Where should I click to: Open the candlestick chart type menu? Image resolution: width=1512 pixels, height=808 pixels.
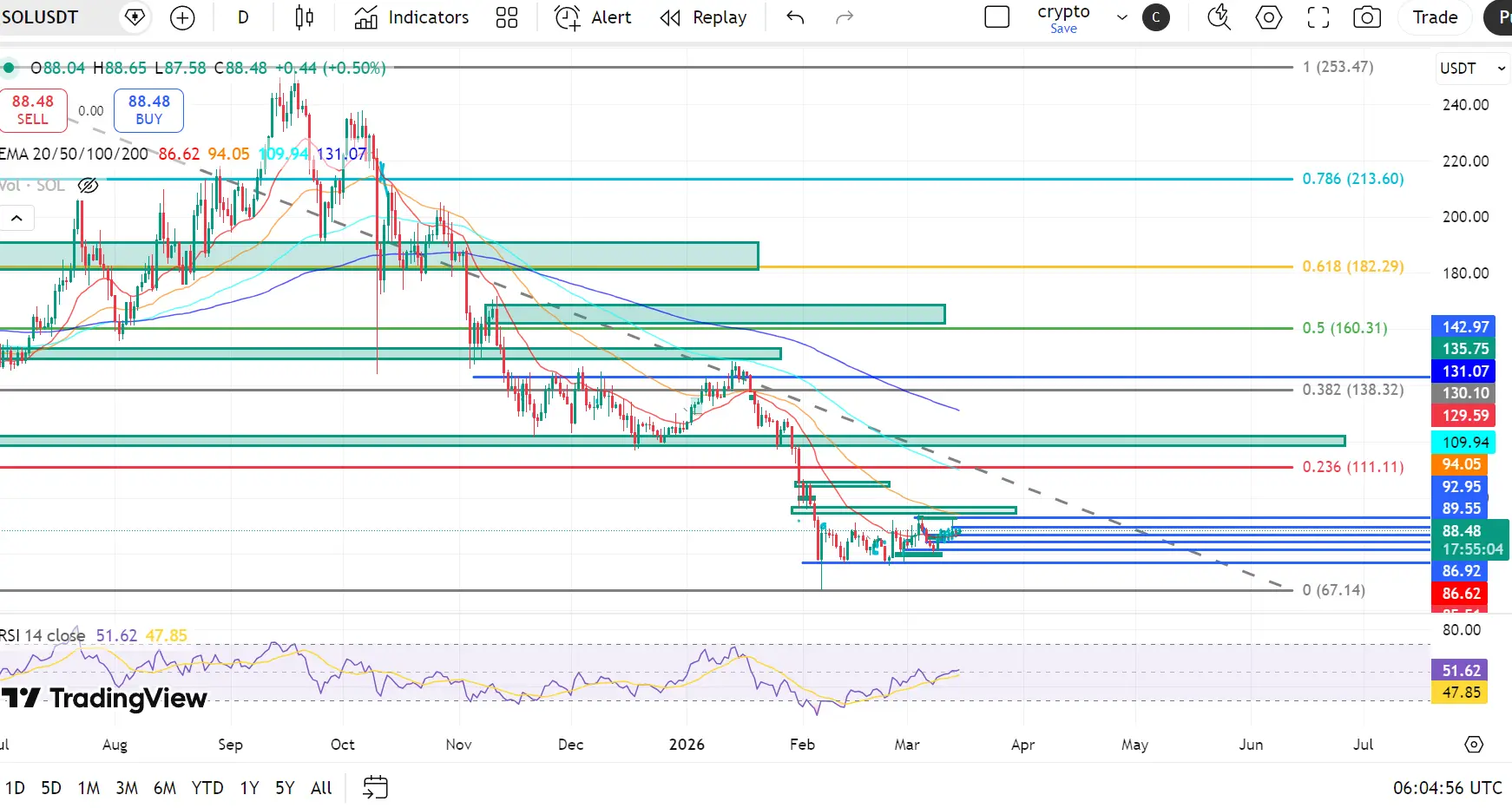tap(304, 17)
